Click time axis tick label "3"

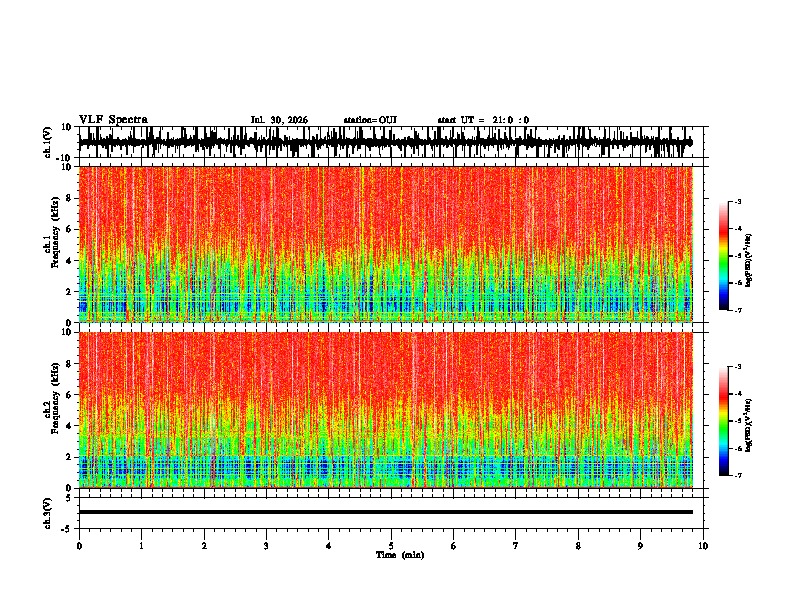pos(266,546)
